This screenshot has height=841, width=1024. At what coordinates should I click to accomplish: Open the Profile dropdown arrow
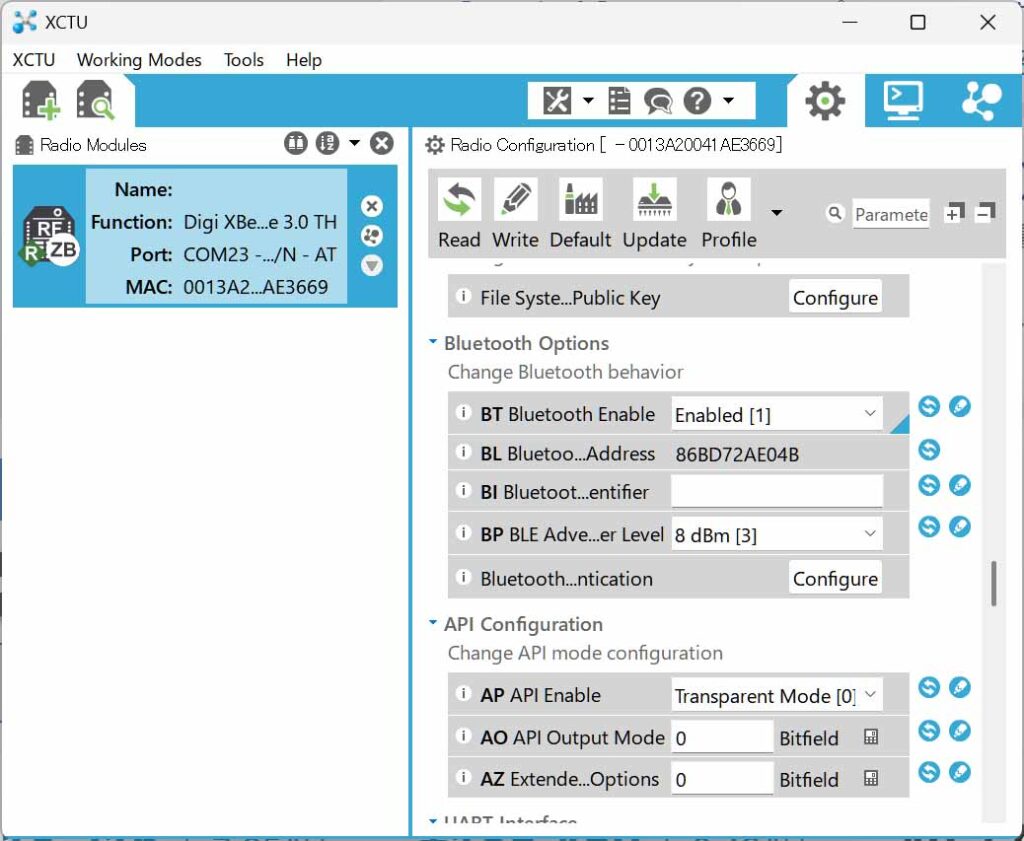pos(776,213)
